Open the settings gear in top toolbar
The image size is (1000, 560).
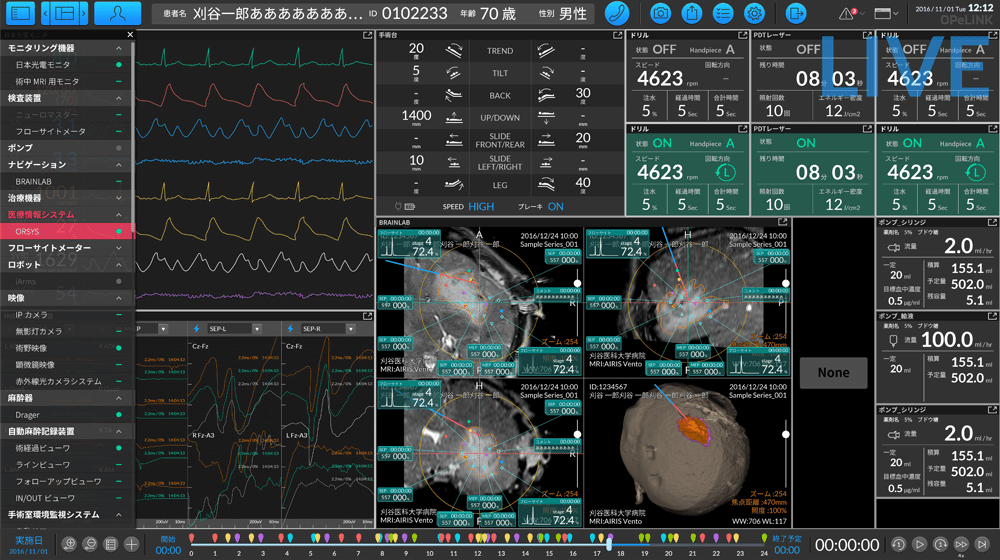tap(754, 13)
